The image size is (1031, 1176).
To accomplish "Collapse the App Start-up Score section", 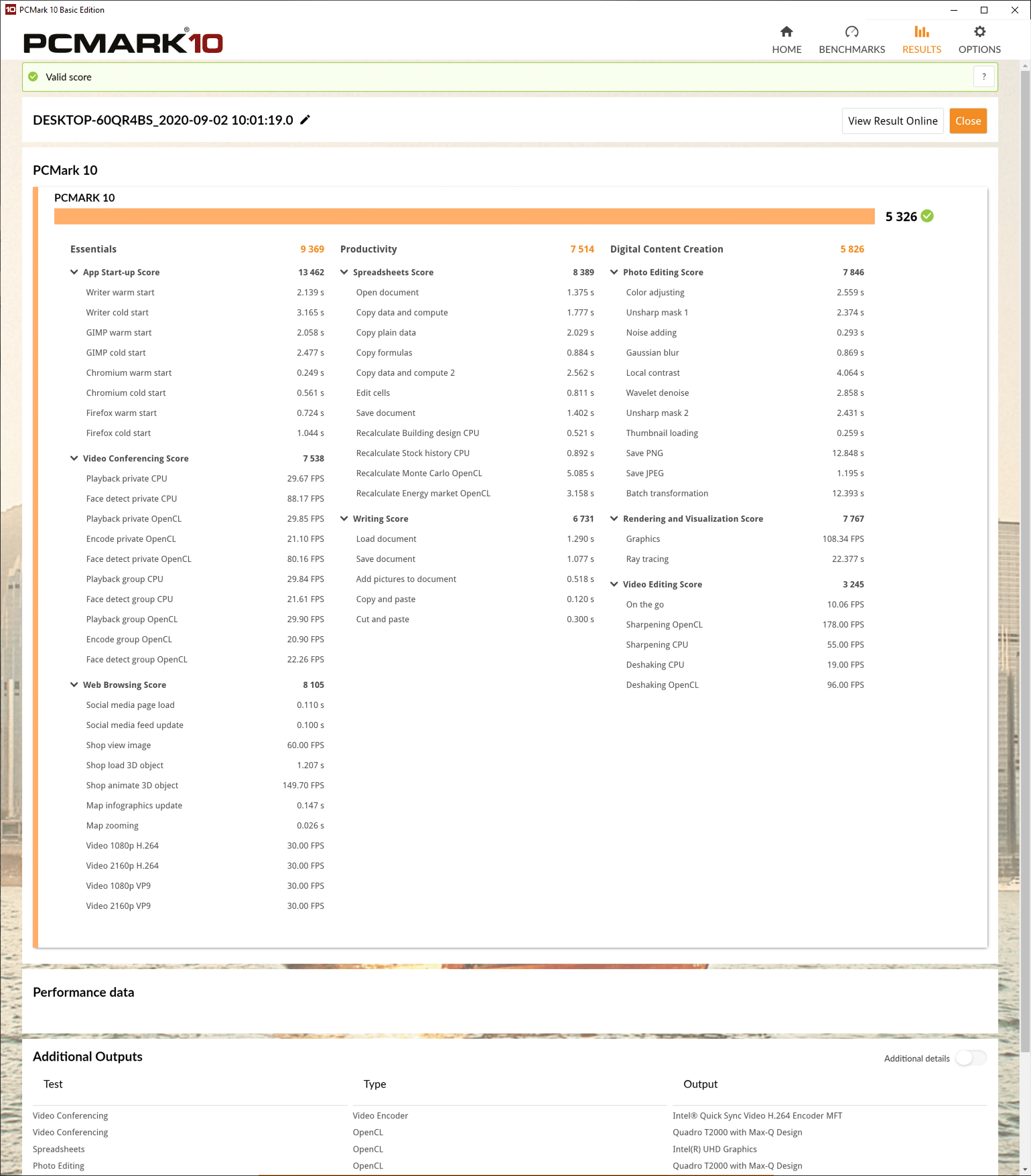I will coord(74,272).
